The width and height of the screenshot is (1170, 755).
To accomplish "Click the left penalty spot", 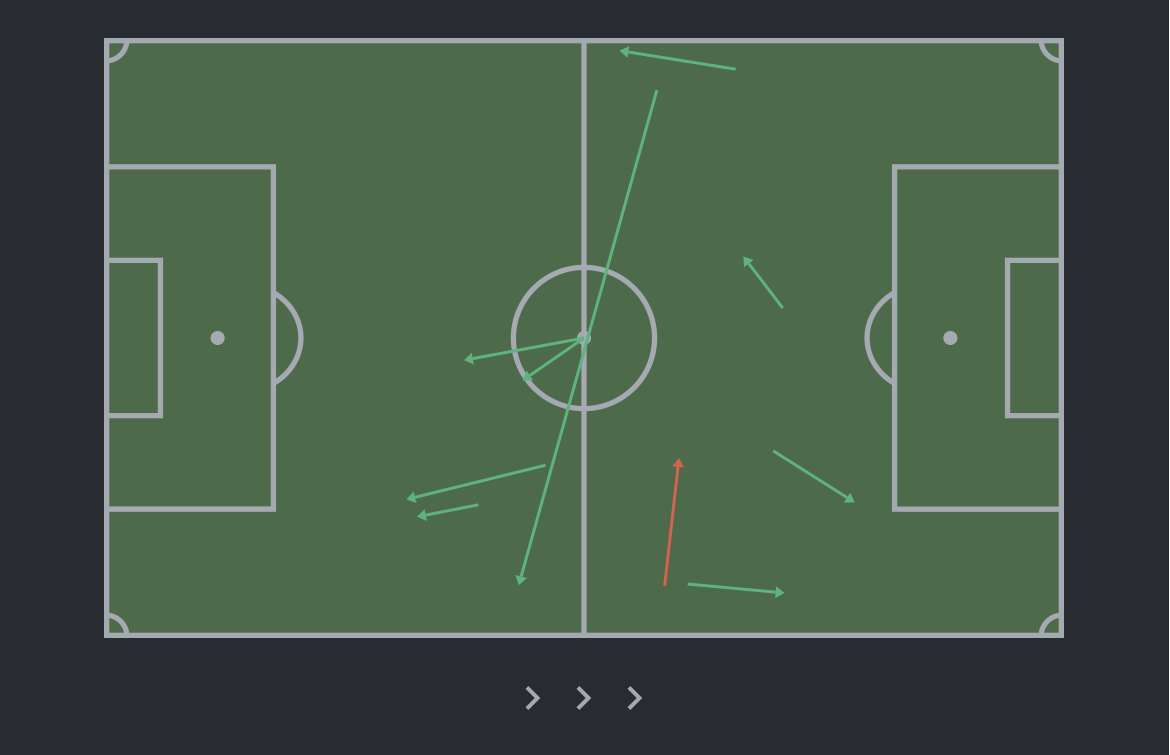I will (x=217, y=338).
